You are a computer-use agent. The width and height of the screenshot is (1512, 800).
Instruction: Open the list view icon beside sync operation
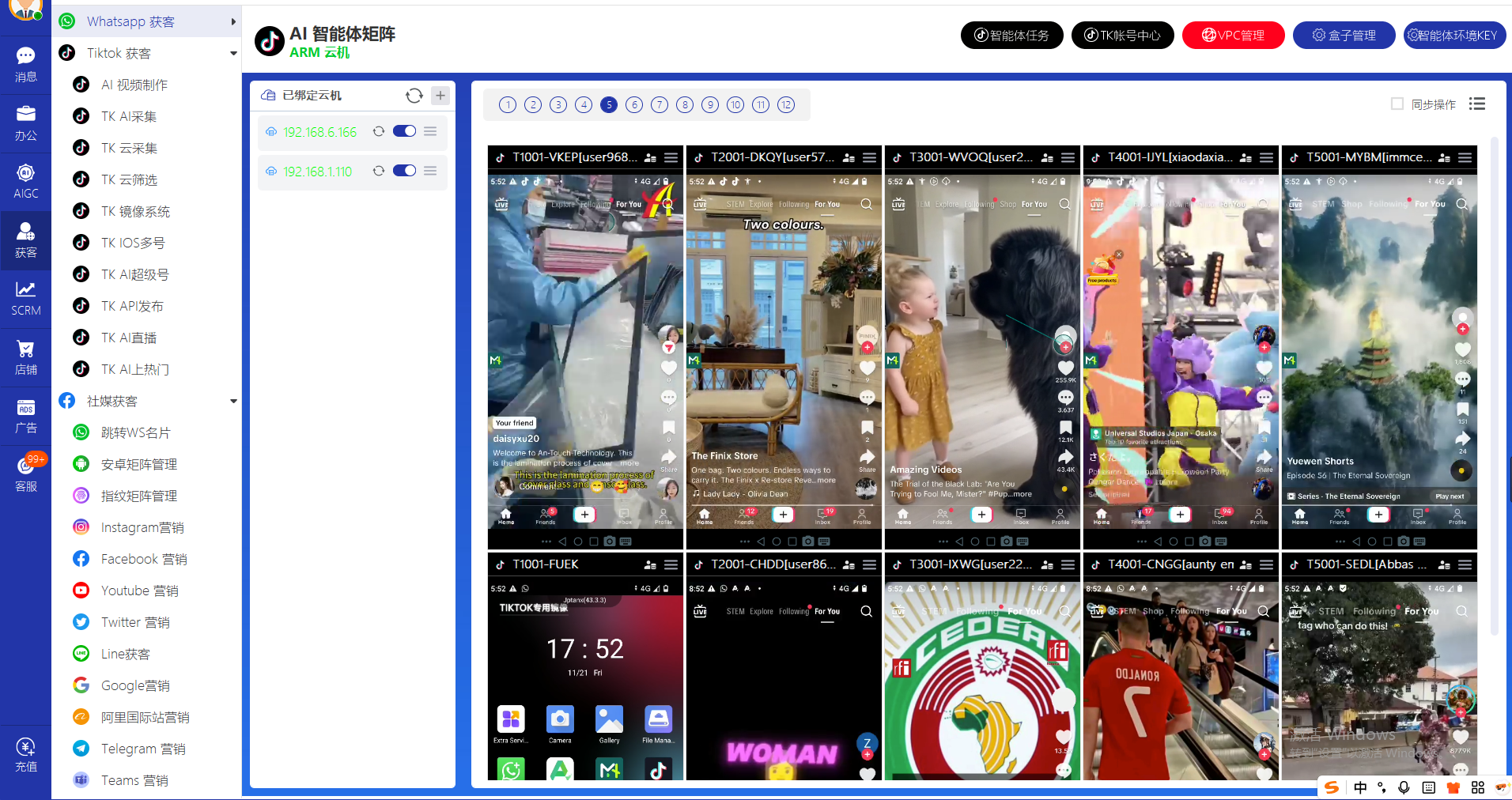coord(1476,104)
